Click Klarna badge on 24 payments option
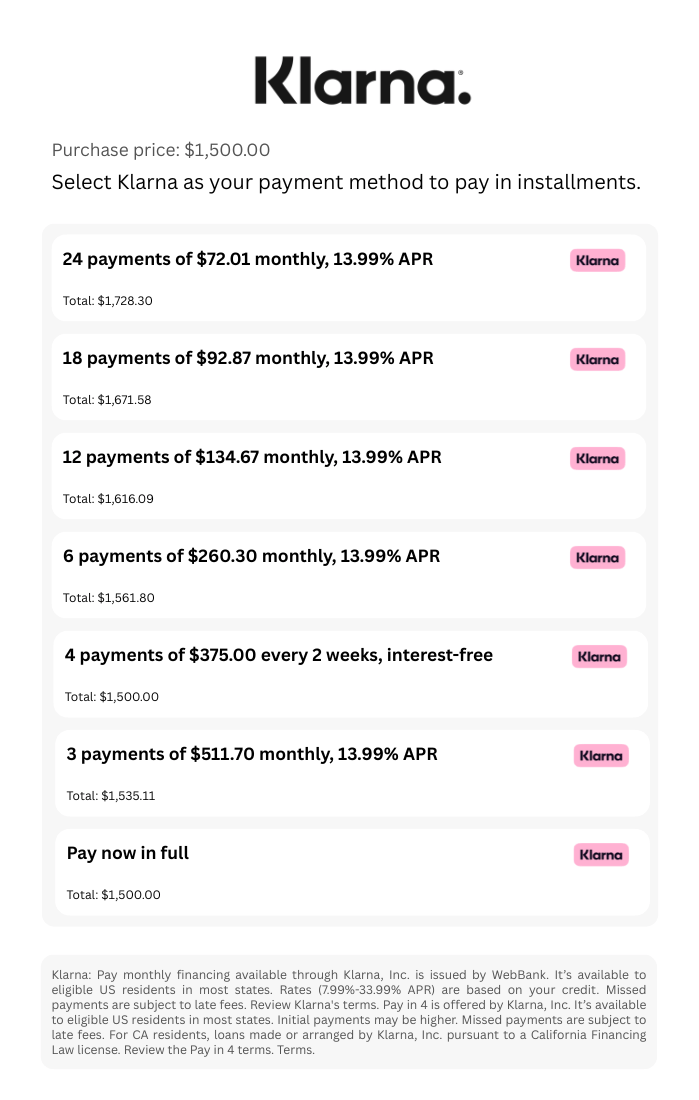This screenshot has width=699, height=1100. pyautogui.click(x=597, y=260)
